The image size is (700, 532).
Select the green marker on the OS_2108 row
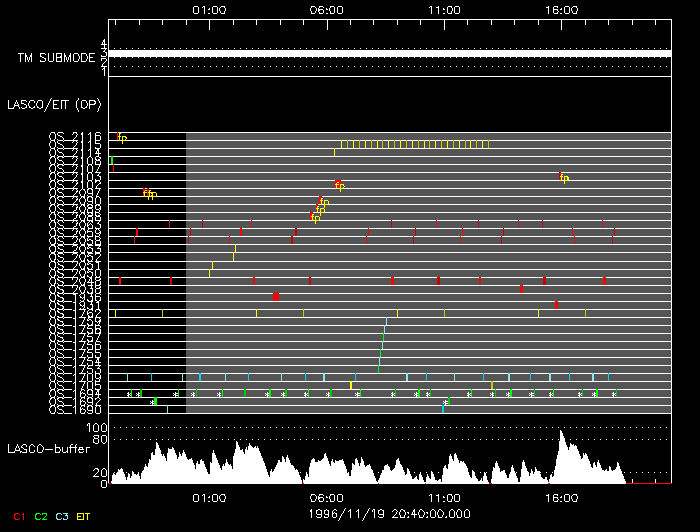coord(112,160)
